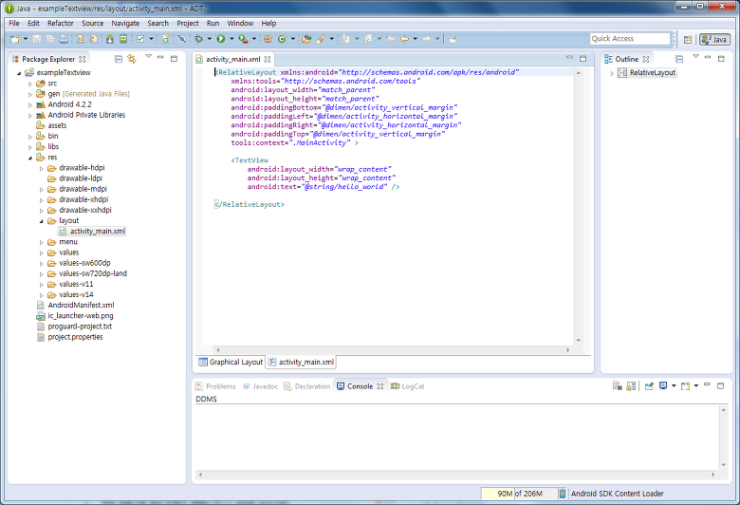The width and height of the screenshot is (740, 505).
Task: Click the Debug bug toolbar icon
Action: [x=199, y=39]
